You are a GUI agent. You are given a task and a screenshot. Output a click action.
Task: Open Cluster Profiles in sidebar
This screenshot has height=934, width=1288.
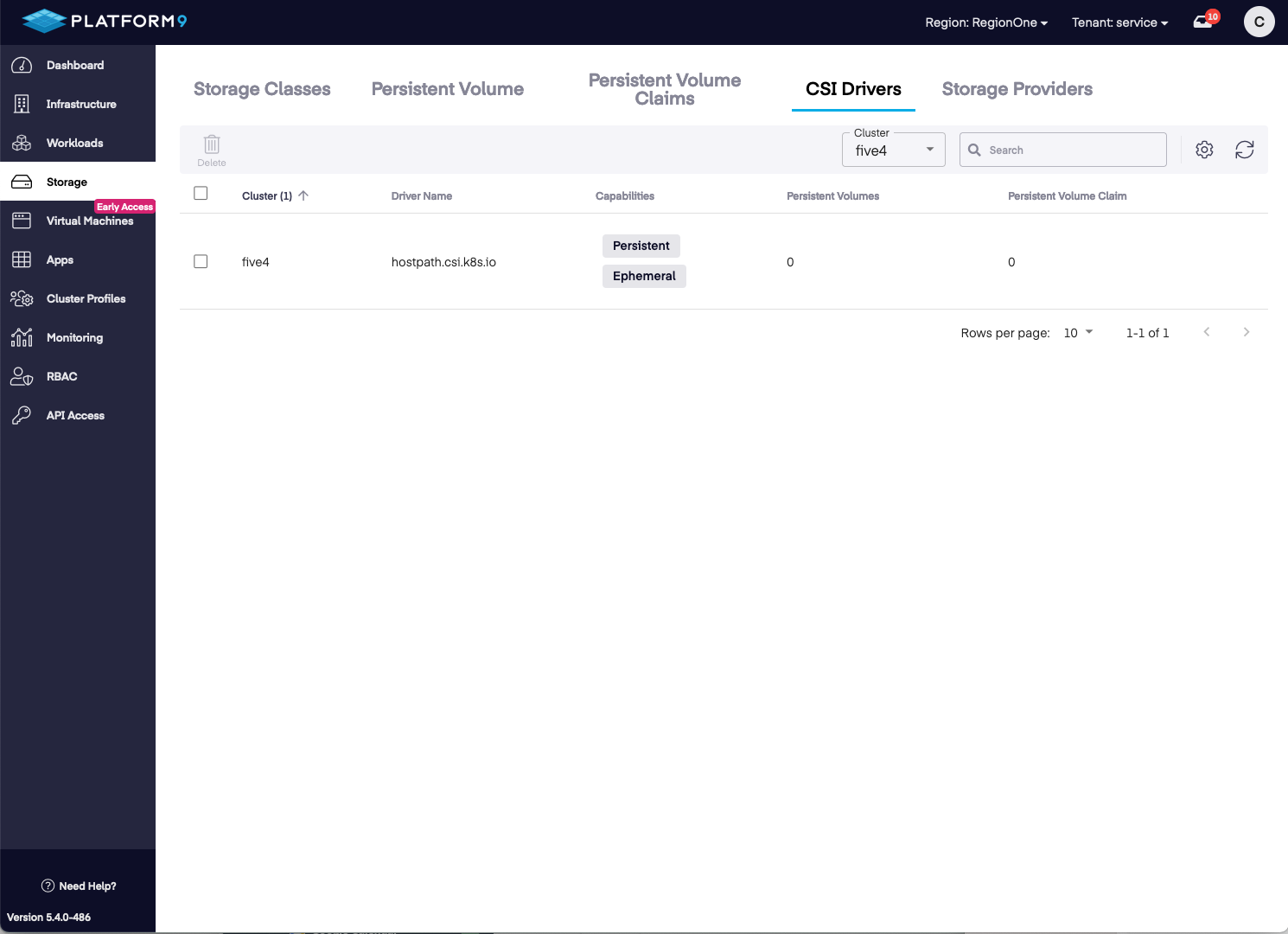click(86, 298)
